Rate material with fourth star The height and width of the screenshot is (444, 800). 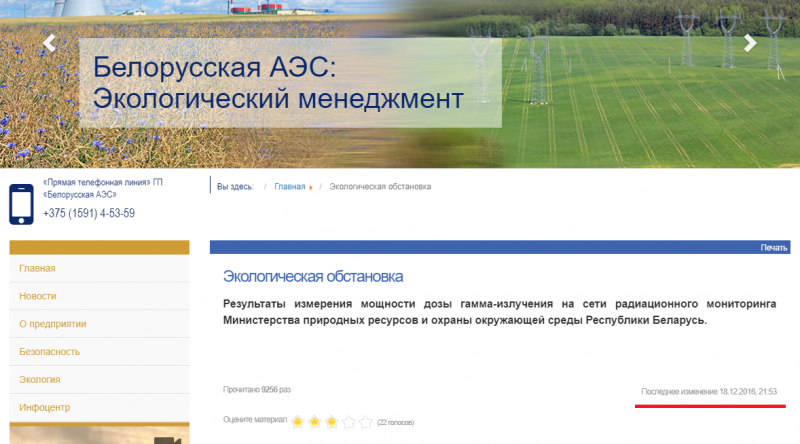tap(348, 422)
